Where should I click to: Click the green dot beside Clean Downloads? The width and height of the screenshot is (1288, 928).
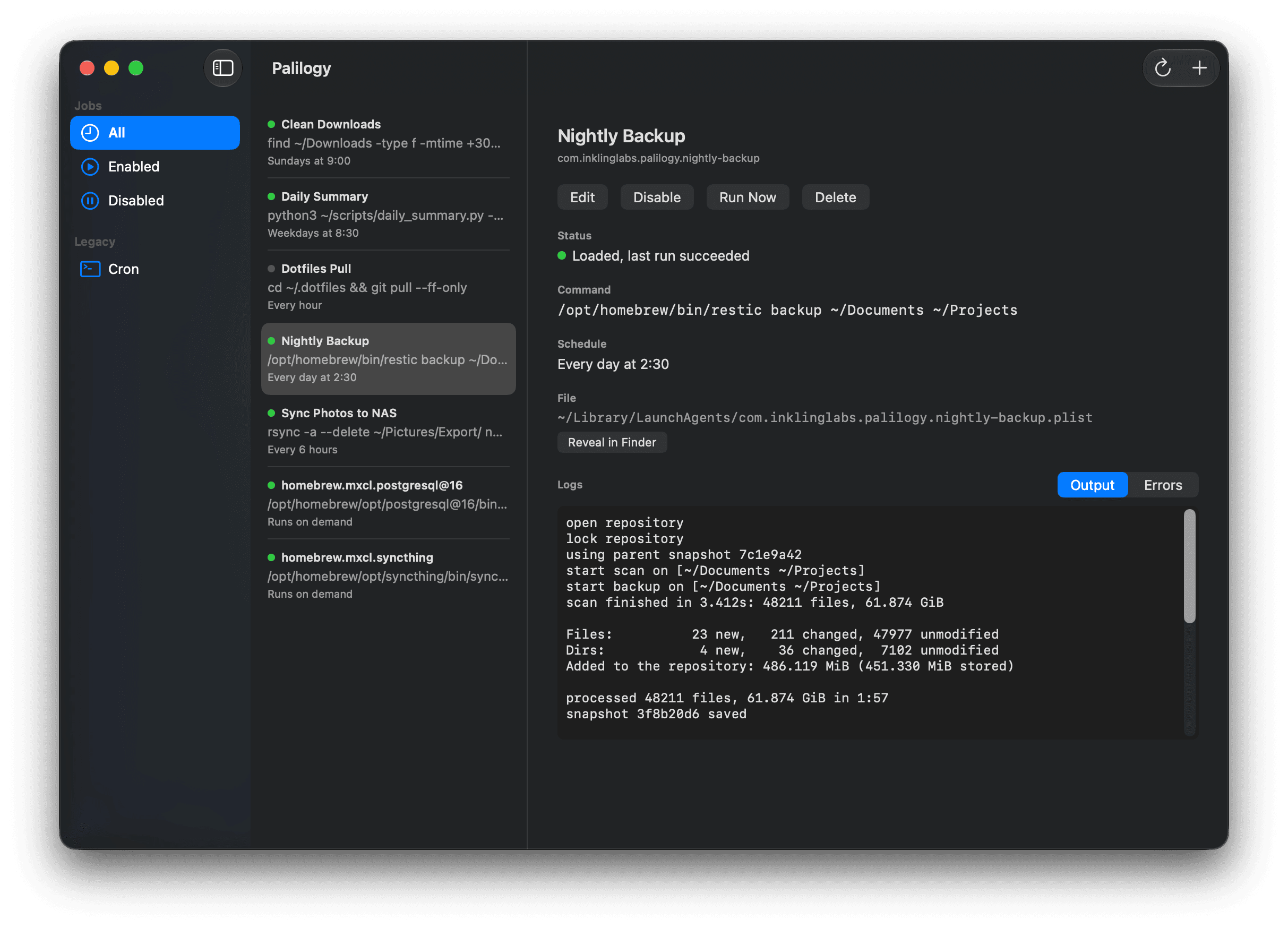pos(271,124)
